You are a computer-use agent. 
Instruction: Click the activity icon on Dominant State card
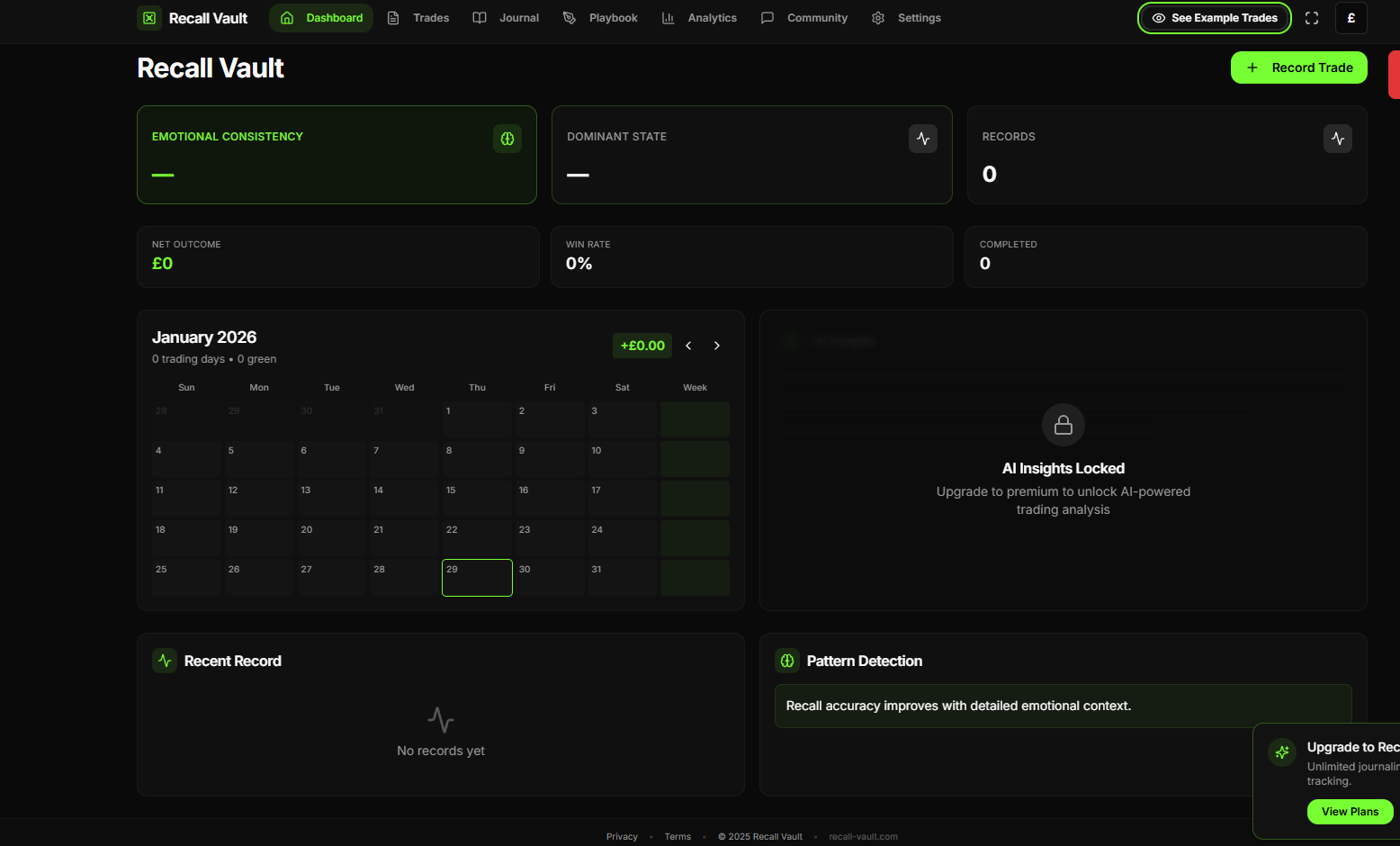tap(922, 139)
